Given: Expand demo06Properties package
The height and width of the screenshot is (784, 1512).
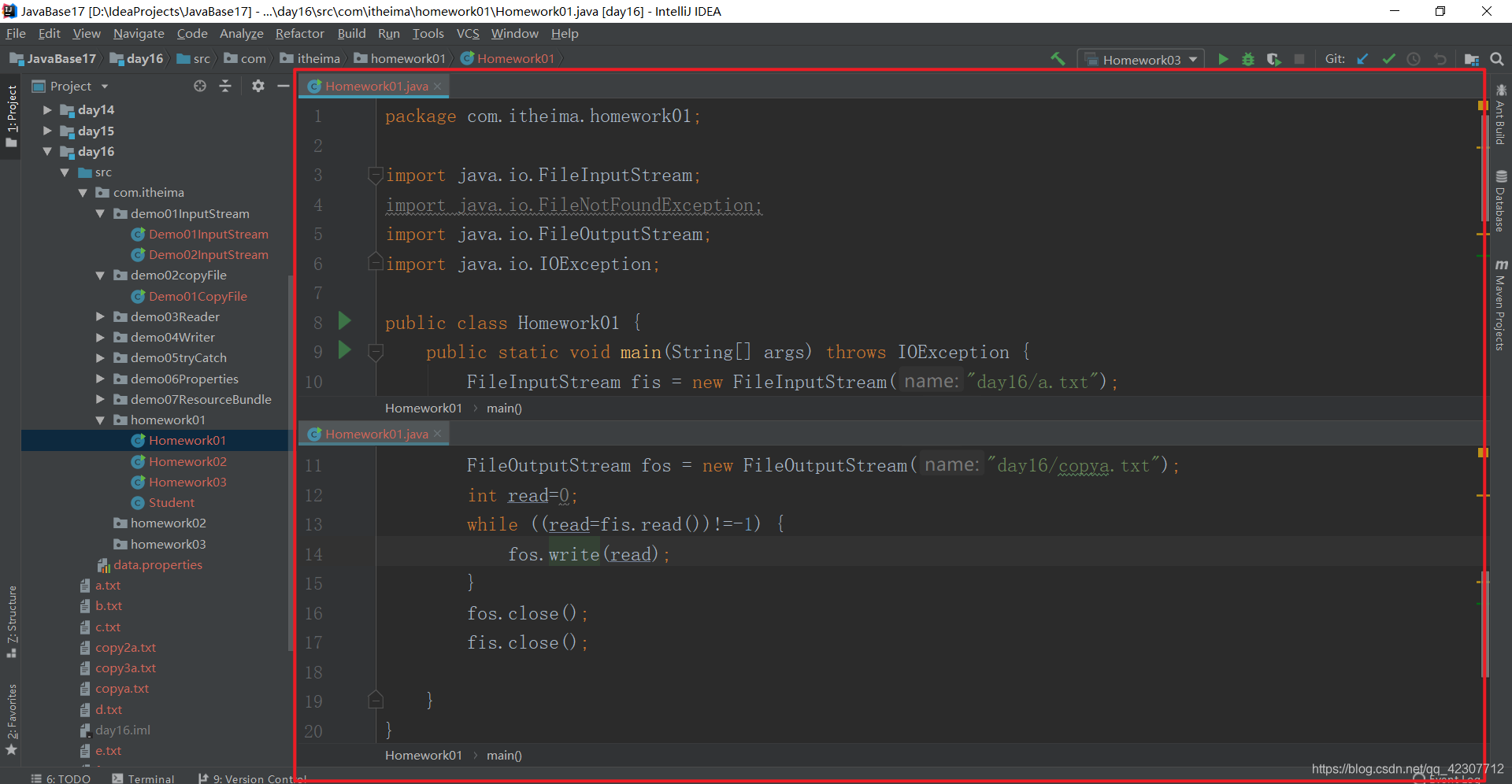Looking at the screenshot, I should tap(100, 379).
